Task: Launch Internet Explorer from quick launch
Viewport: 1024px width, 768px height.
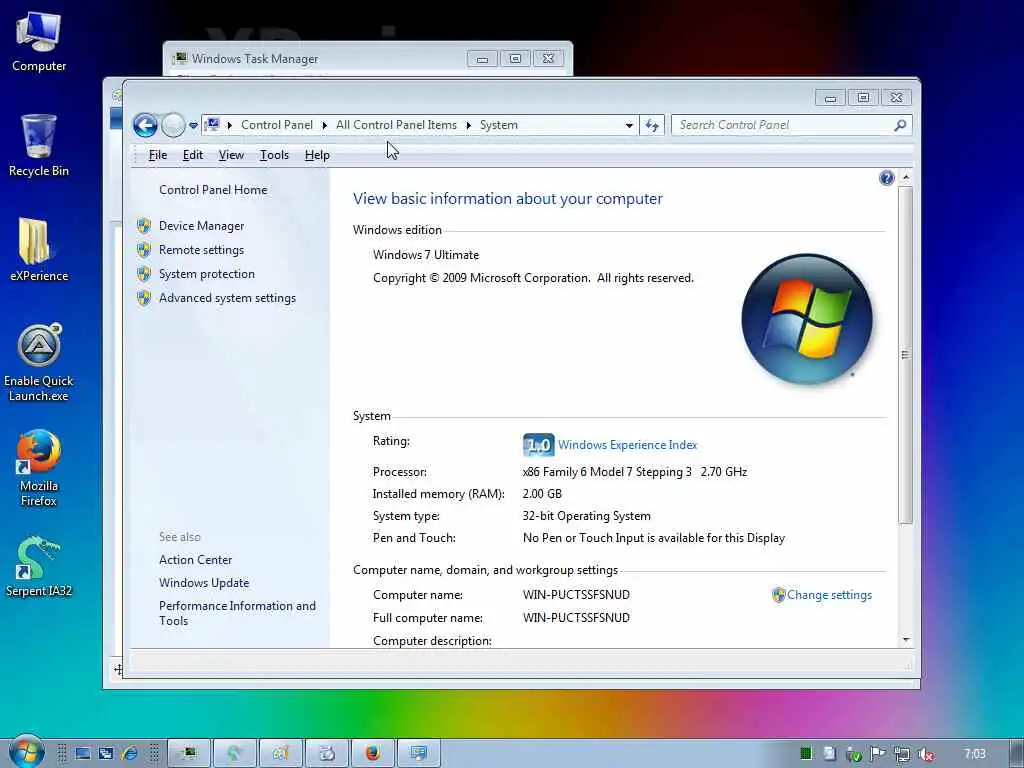Action: pos(129,754)
